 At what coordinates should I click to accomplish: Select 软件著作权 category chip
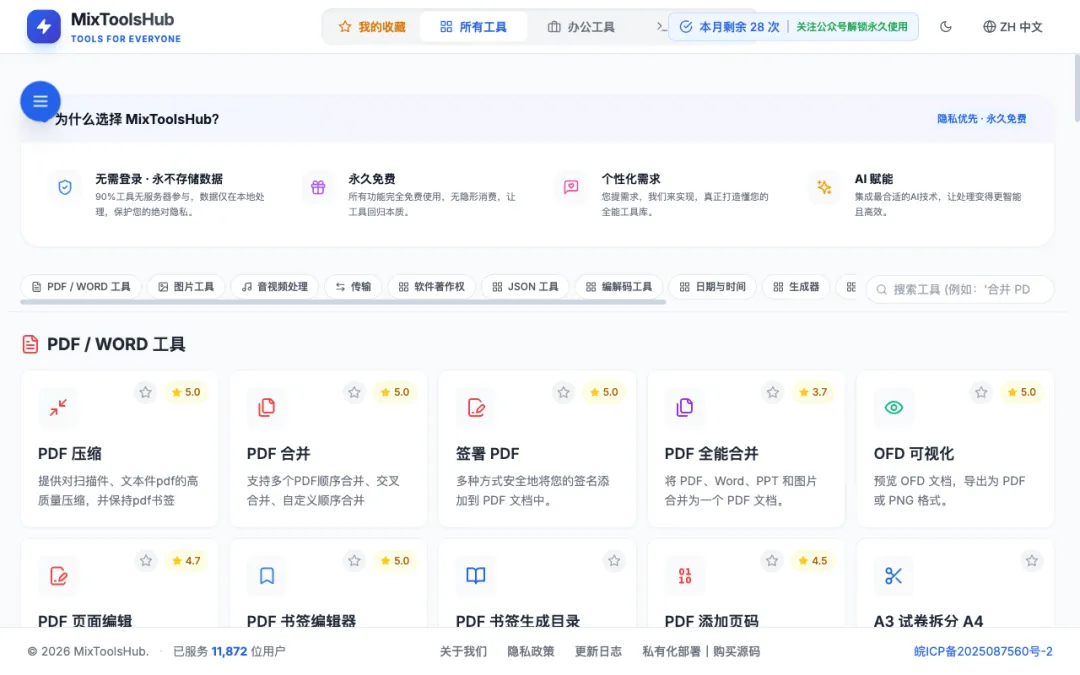[x=431, y=287]
